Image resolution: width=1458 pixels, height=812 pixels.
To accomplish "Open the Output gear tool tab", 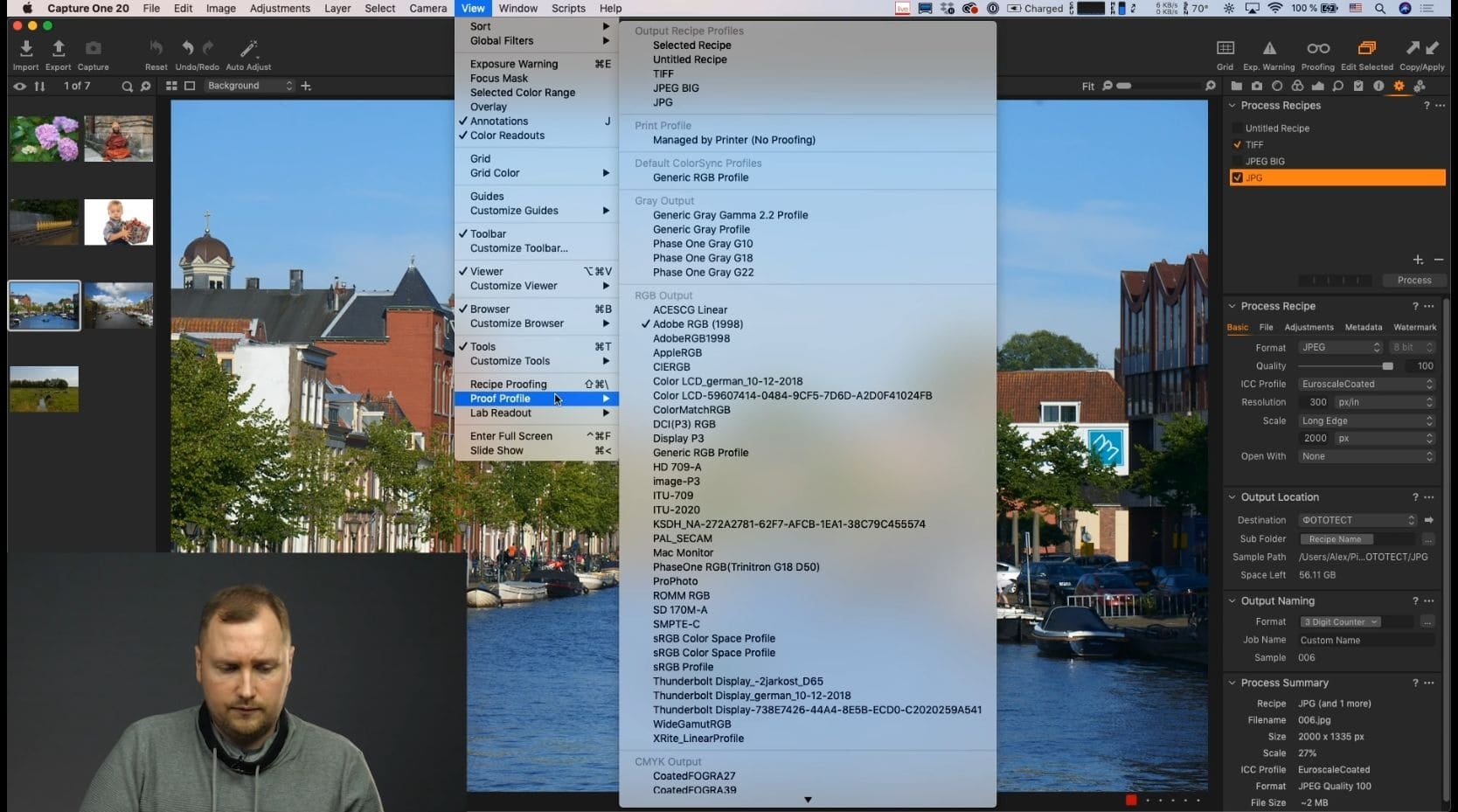I will click(x=1399, y=86).
